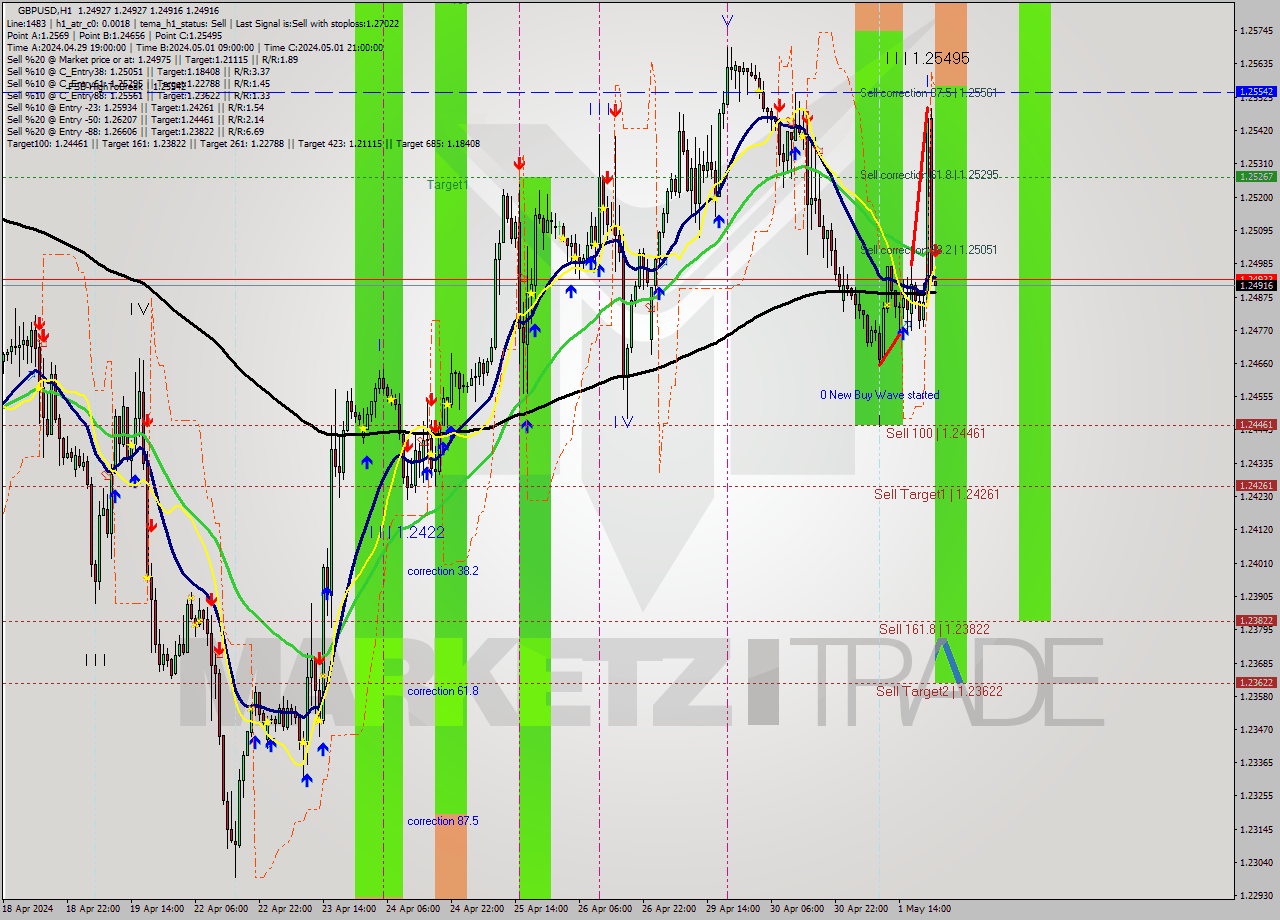
Task: Click the 1.25420 price axis label
Action: [x=1256, y=130]
